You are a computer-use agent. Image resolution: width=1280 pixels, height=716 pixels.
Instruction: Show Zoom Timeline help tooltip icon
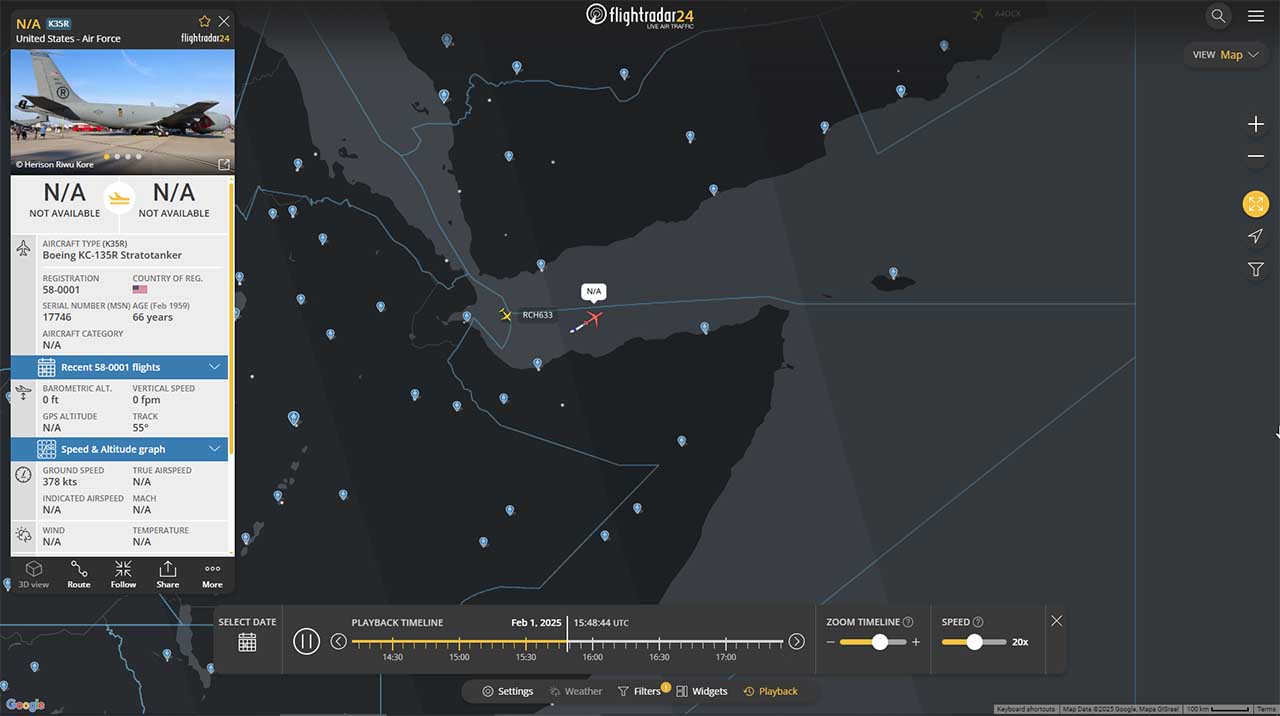tap(908, 622)
